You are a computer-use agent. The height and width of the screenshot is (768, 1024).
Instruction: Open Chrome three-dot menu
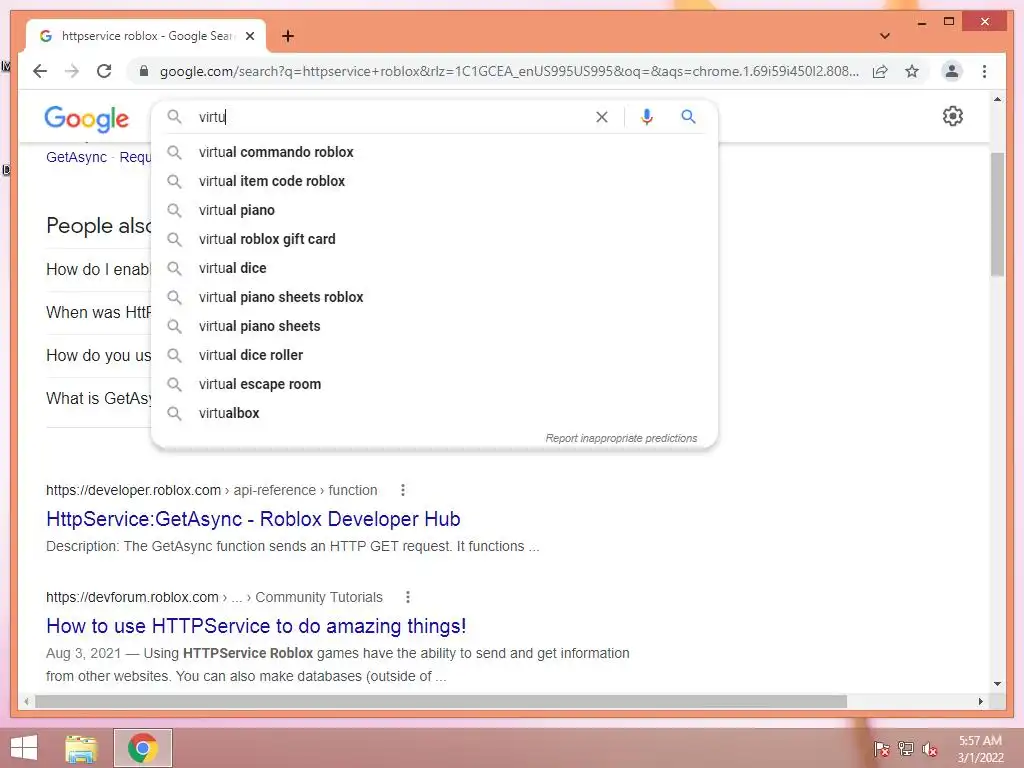pyautogui.click(x=984, y=71)
